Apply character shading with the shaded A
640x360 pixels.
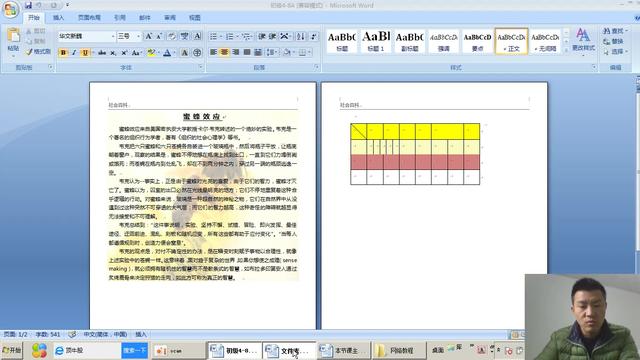point(184,53)
